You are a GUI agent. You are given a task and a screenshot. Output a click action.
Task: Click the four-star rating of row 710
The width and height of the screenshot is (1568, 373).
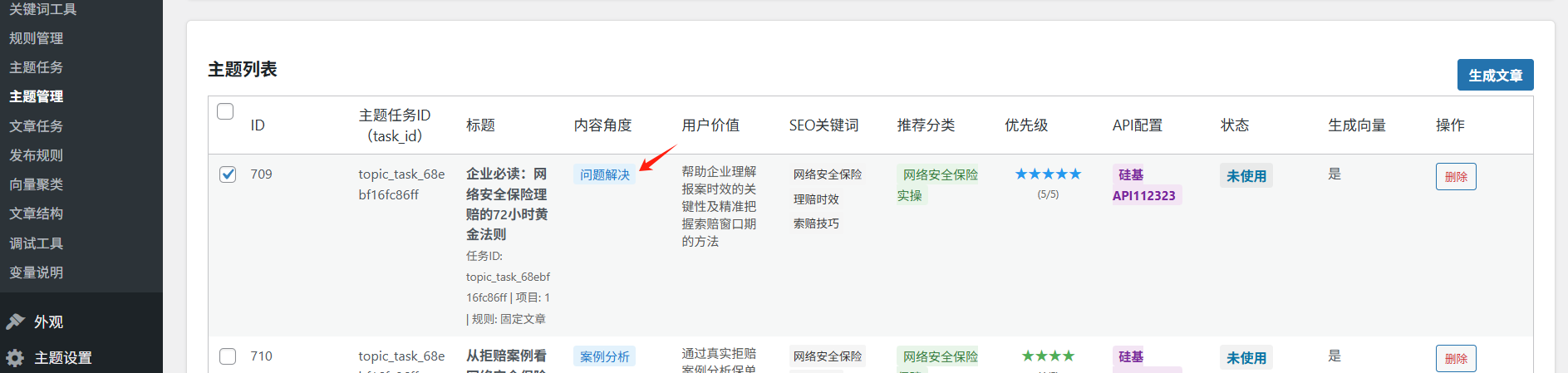(x=1048, y=356)
